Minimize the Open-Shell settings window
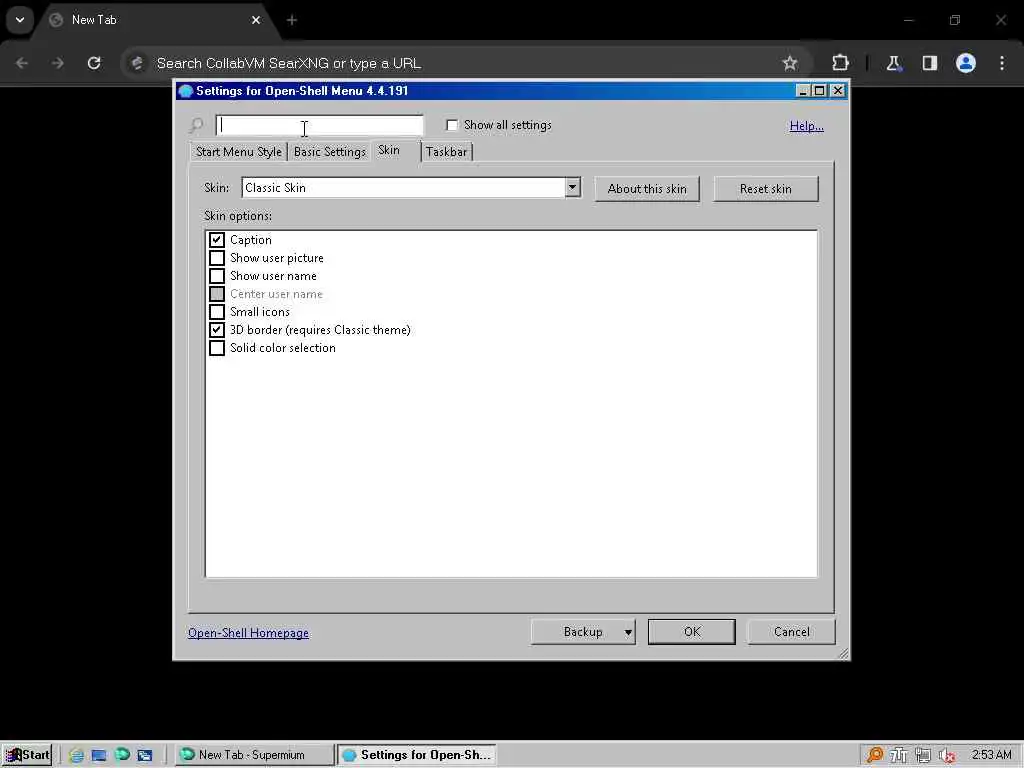The width and height of the screenshot is (1024, 768). tap(803, 91)
